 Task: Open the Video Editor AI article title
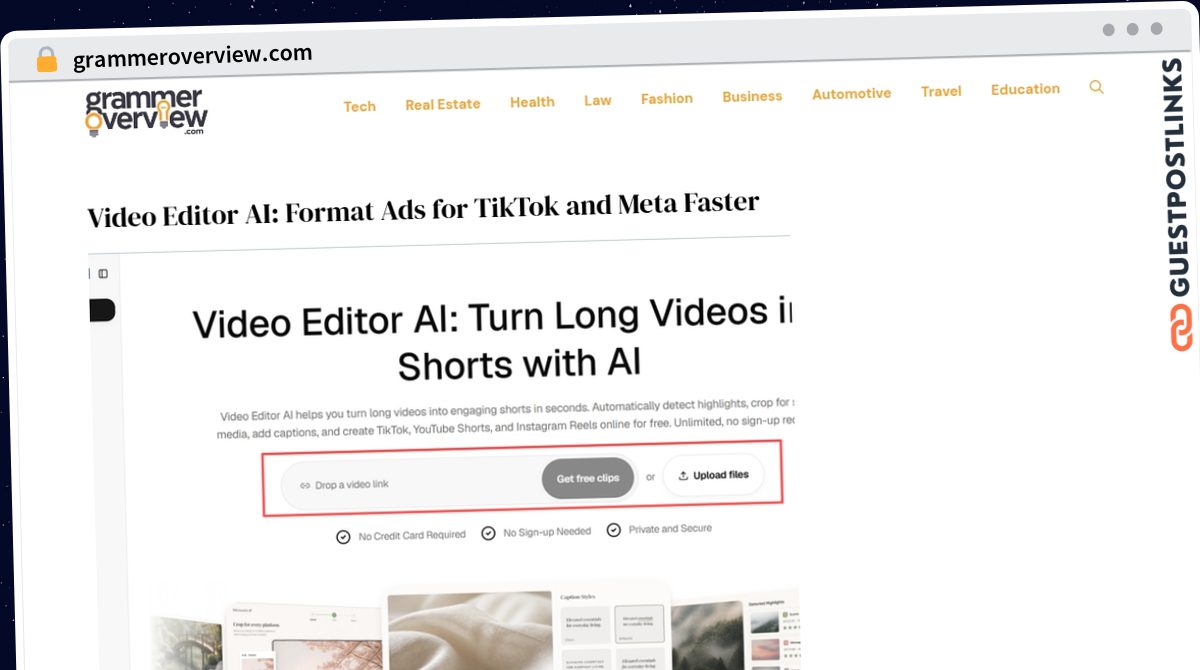[x=423, y=210]
